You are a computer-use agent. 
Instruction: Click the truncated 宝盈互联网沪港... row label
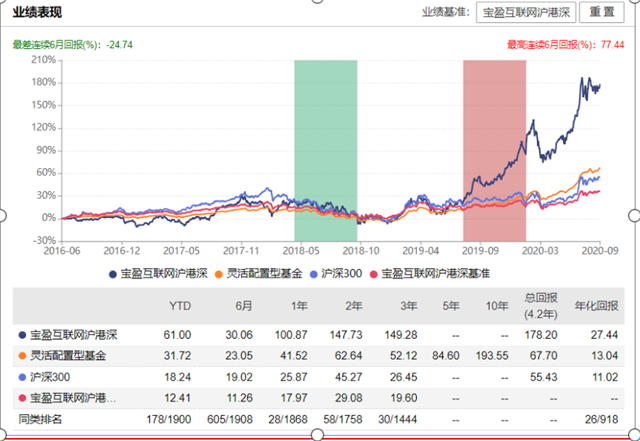coord(73,398)
